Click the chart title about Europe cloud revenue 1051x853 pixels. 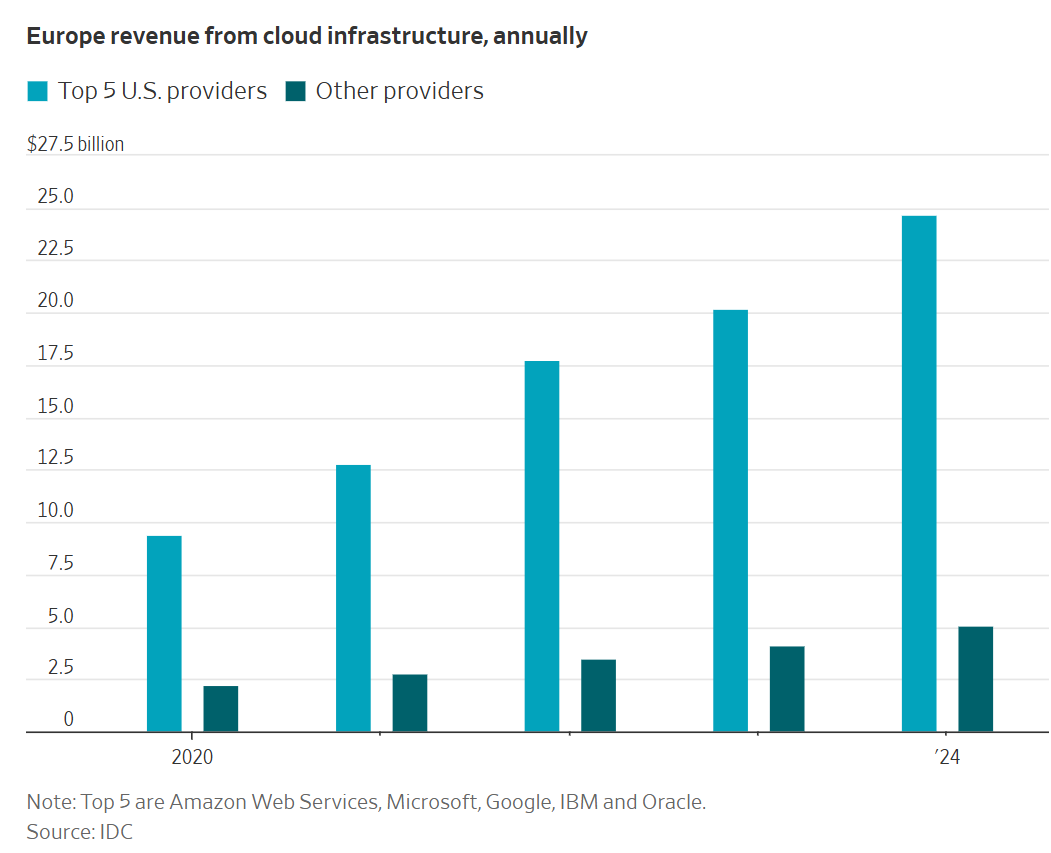coord(307,37)
